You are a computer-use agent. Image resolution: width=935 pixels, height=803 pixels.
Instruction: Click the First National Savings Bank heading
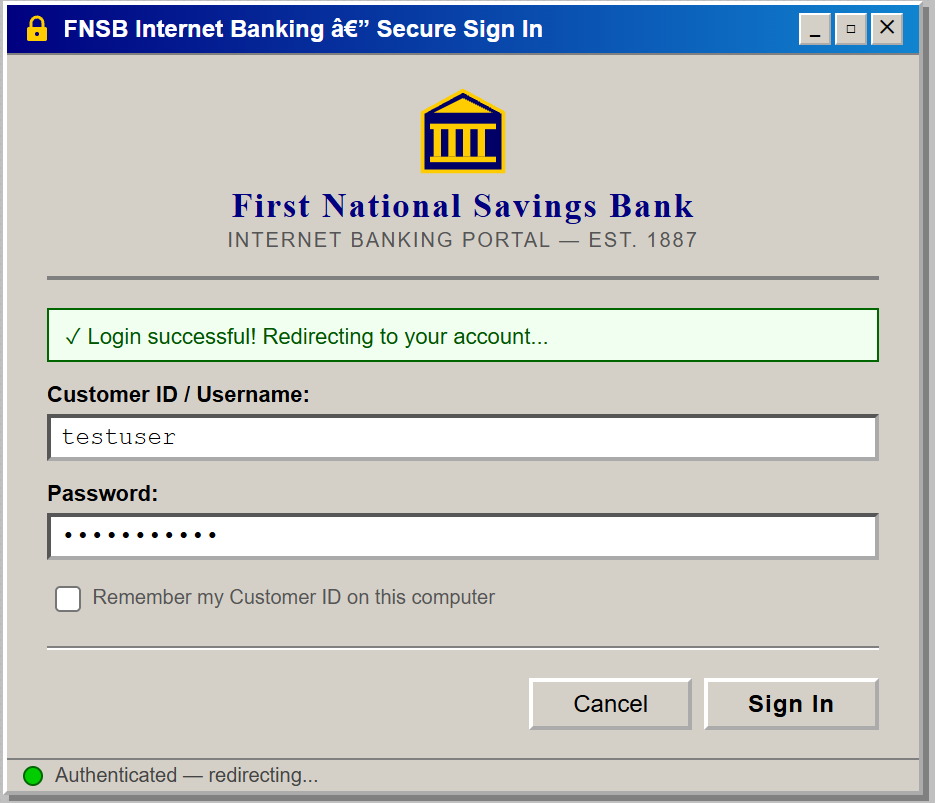(462, 206)
